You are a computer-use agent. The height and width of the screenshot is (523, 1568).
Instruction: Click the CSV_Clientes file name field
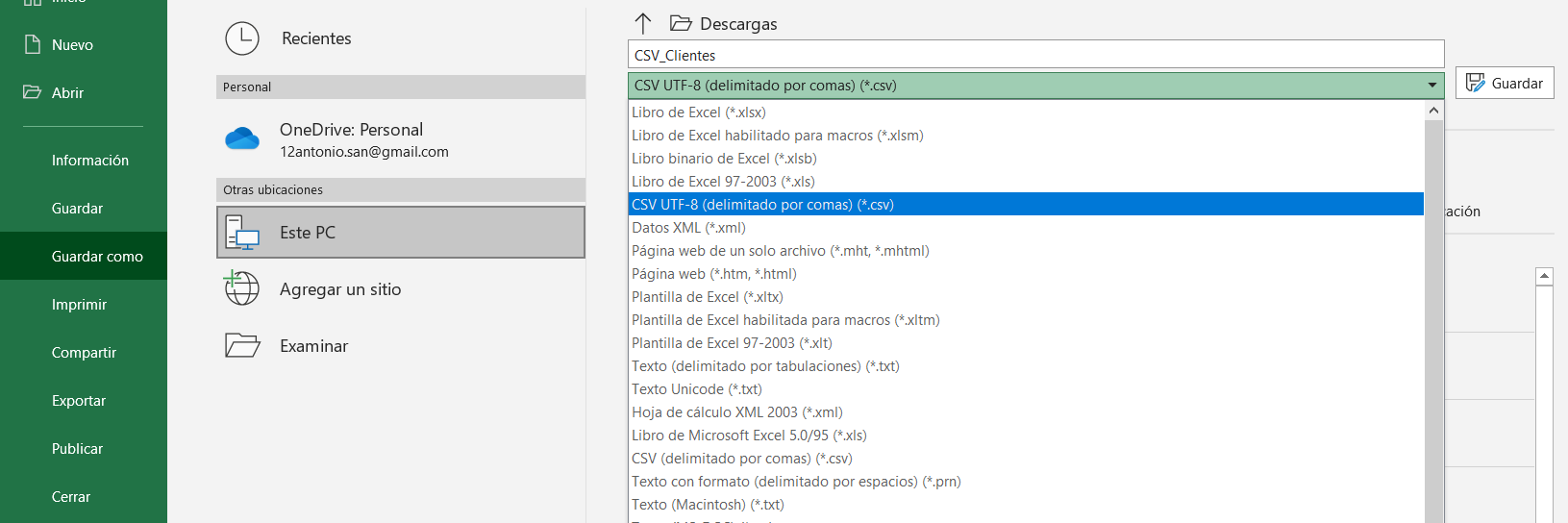click(1035, 55)
